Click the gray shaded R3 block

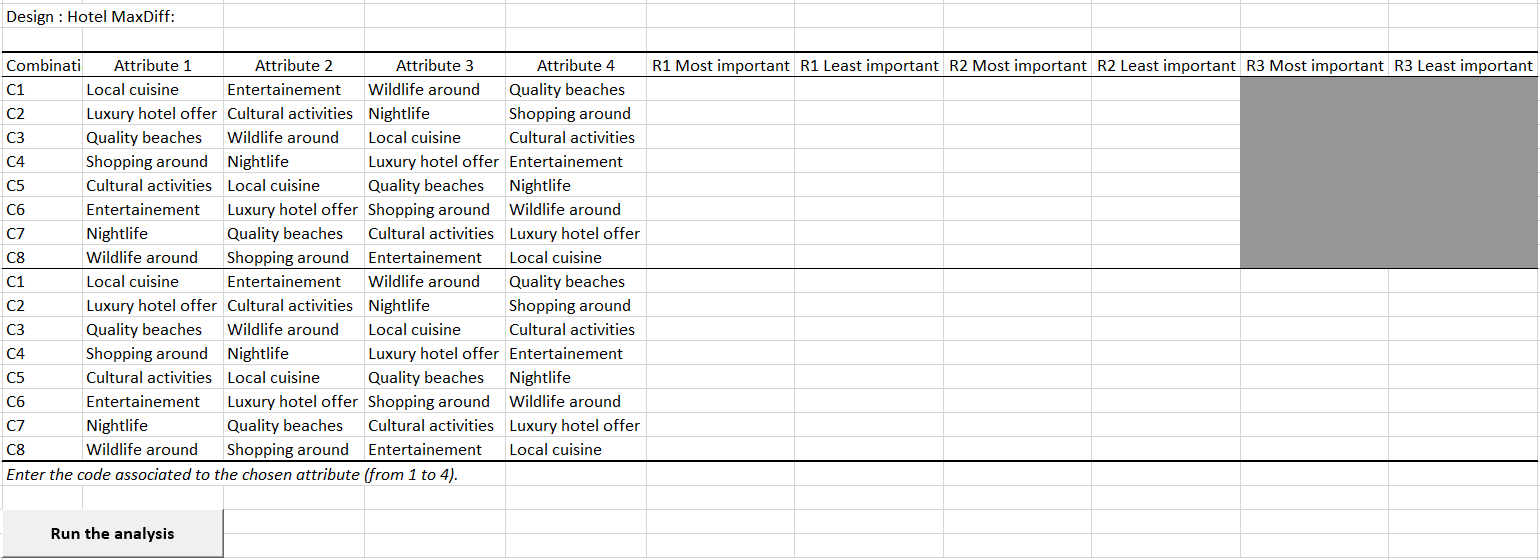[1387, 173]
